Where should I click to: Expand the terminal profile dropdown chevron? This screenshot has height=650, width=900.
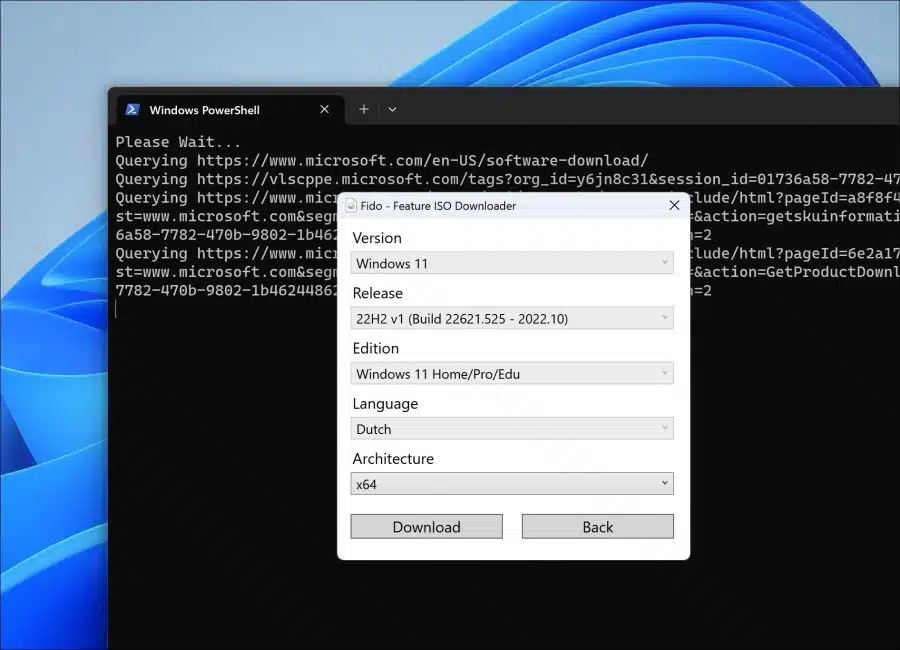[392, 109]
